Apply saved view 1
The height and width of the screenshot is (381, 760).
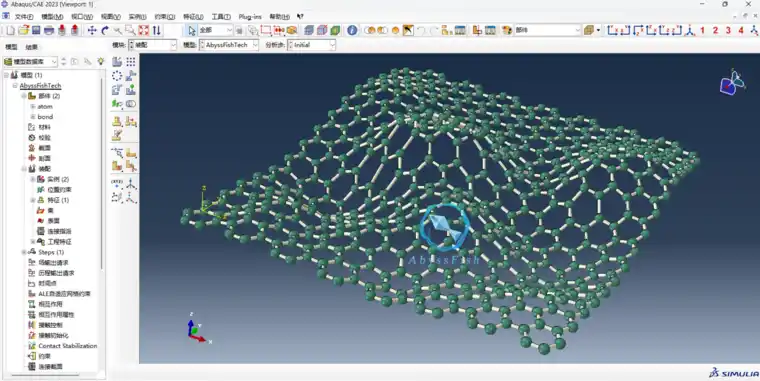702,31
